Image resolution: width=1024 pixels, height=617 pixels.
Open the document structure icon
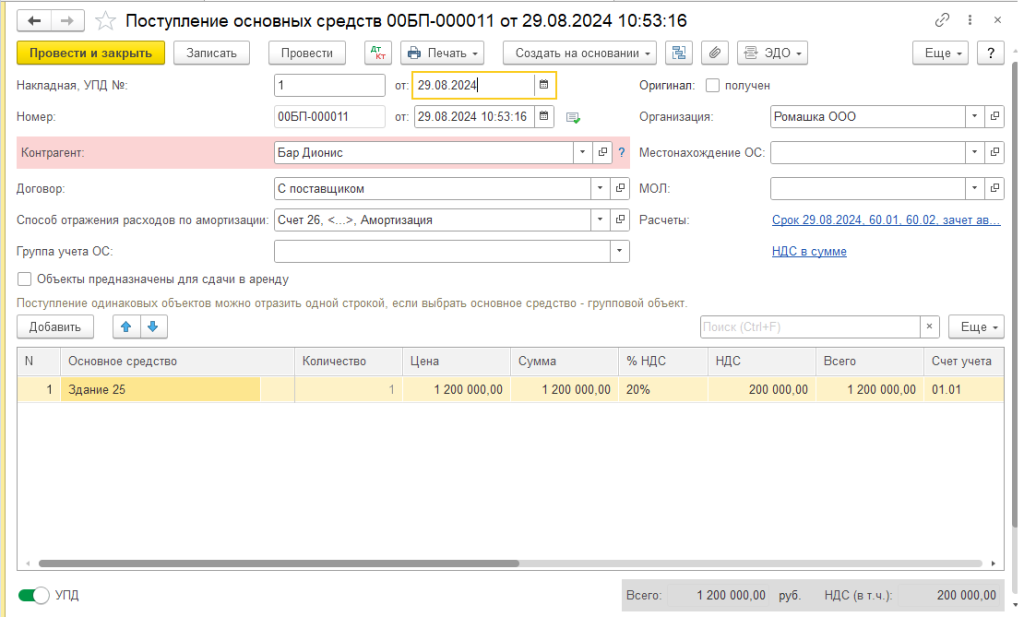679,53
